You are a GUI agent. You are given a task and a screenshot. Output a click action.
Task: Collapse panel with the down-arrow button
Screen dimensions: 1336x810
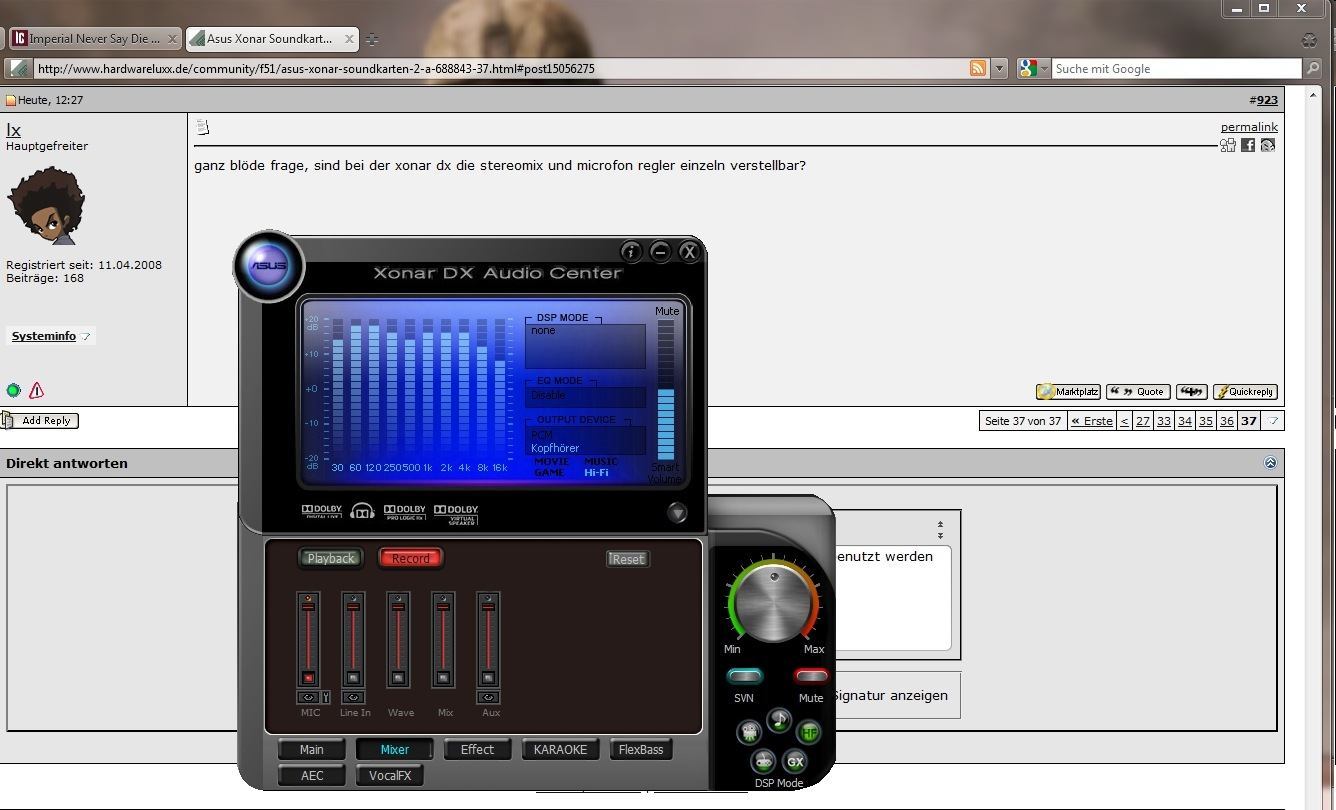click(677, 513)
